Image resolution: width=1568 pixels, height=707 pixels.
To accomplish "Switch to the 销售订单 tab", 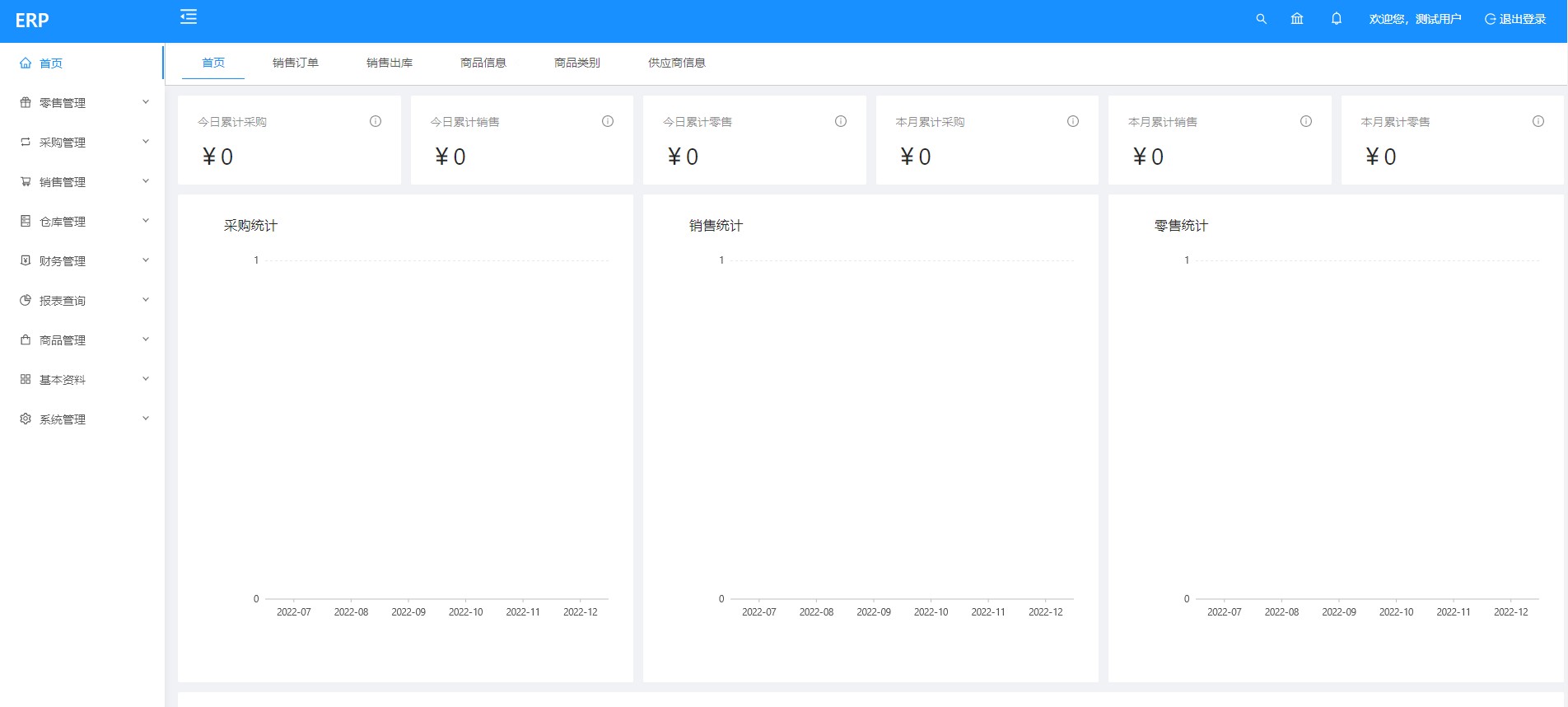I will tap(296, 63).
